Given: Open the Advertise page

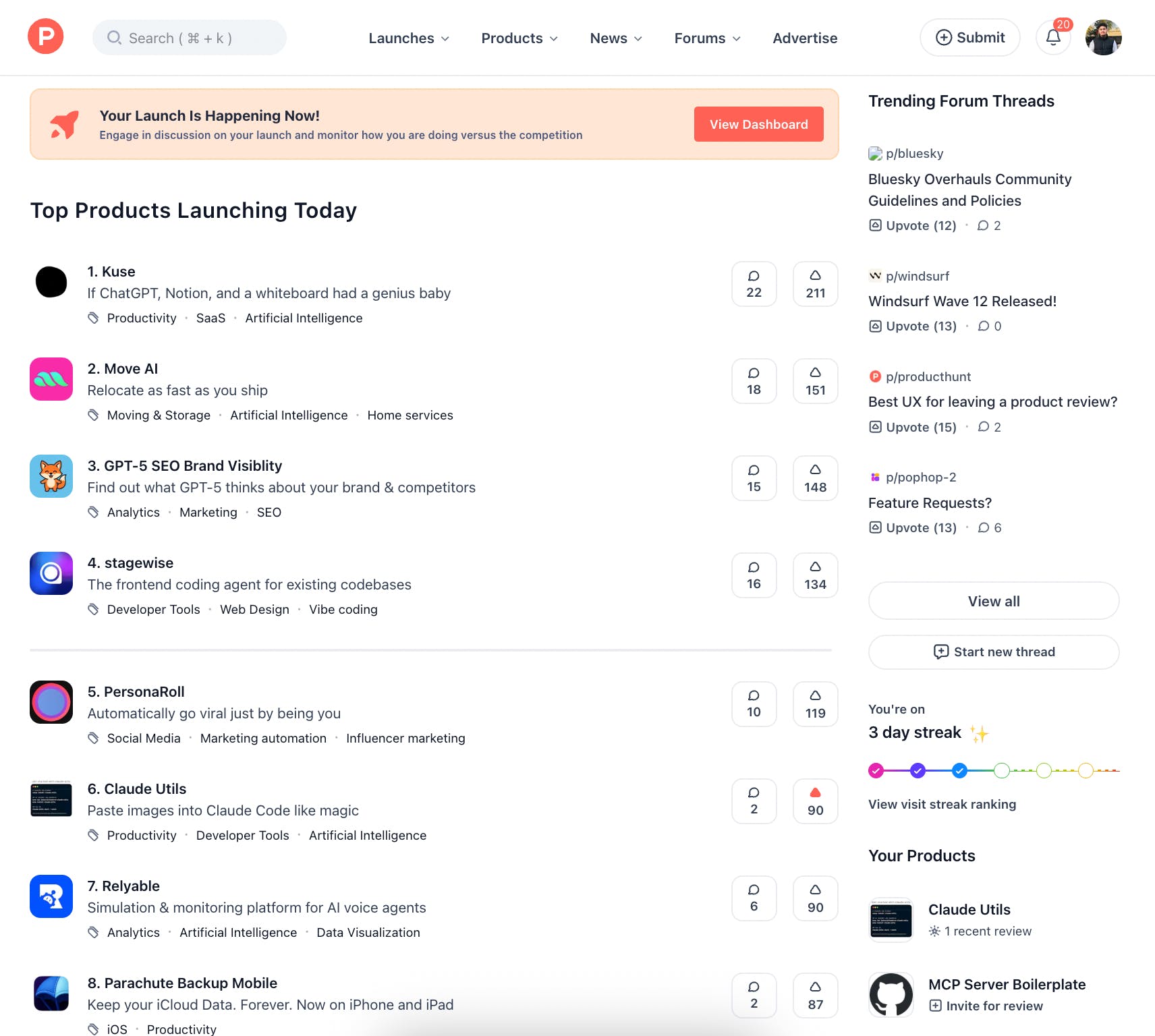Looking at the screenshot, I should 805,38.
